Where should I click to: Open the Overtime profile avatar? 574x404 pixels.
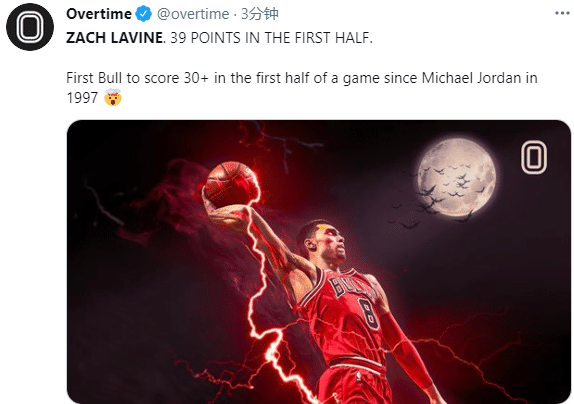tap(30, 27)
